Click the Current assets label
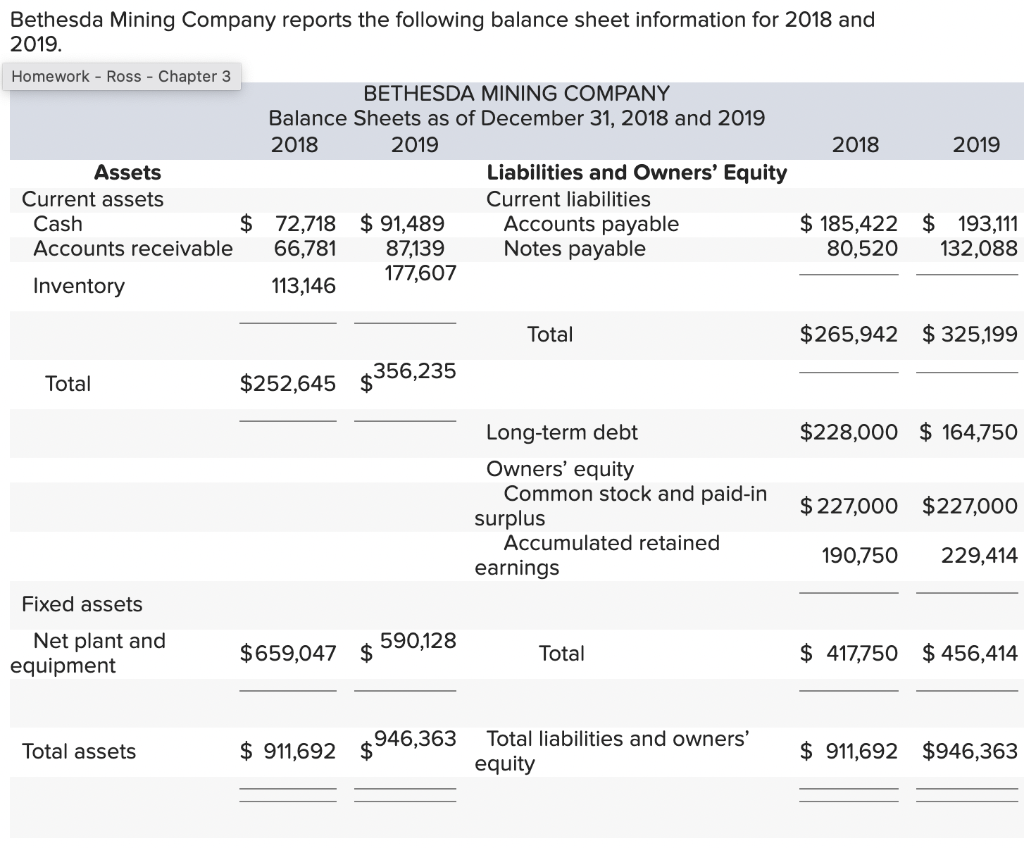The width and height of the screenshot is (1024, 848). tap(93, 199)
